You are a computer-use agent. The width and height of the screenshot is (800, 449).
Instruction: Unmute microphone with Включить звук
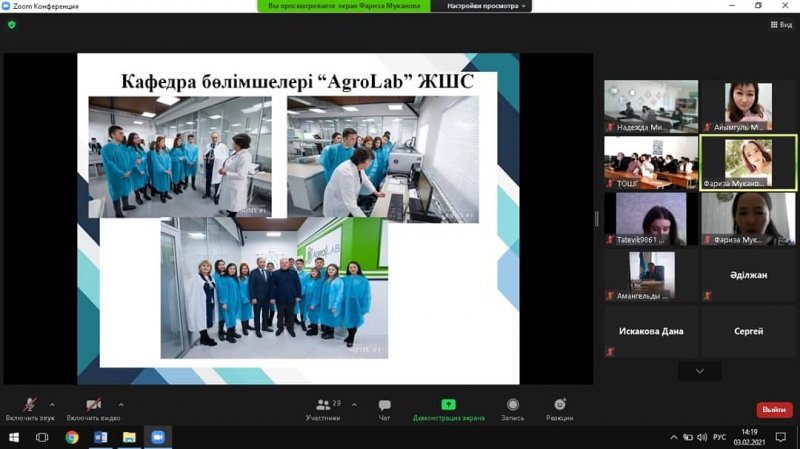[x=29, y=407]
